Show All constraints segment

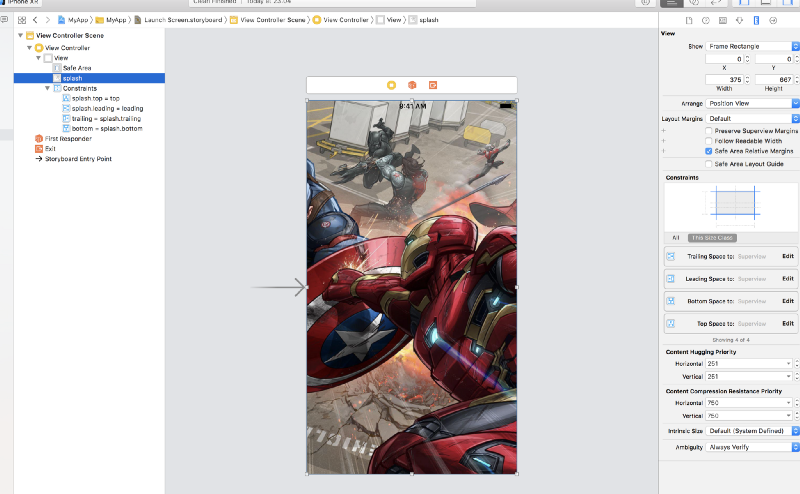(676, 238)
